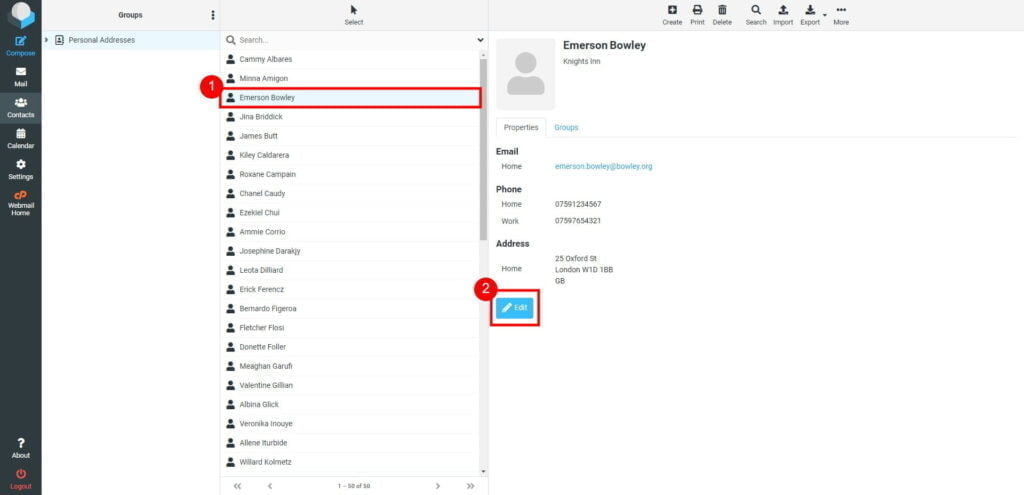
Task: Select contact Minna Amigon
Action: tap(349, 78)
